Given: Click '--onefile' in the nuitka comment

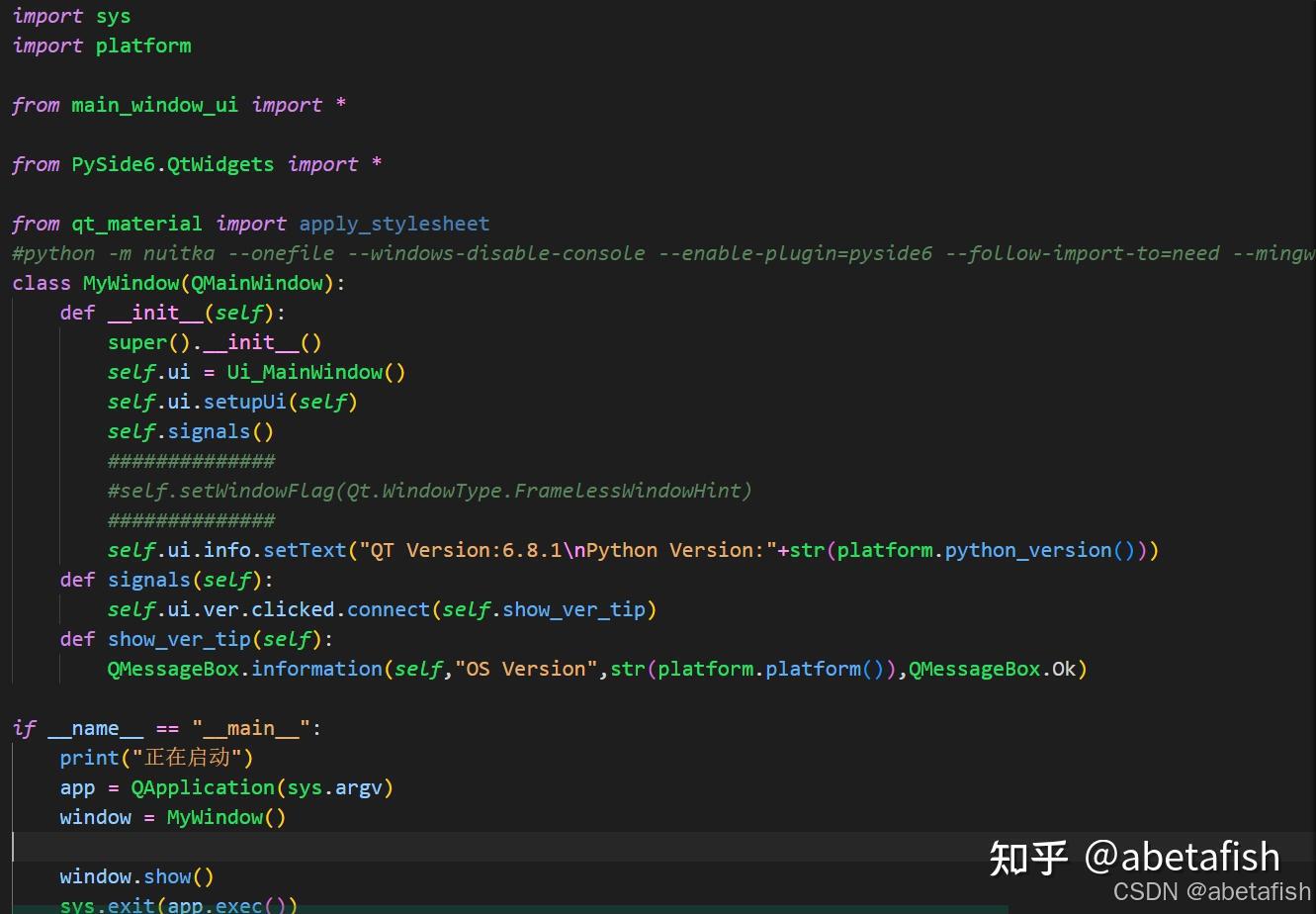Looking at the screenshot, I should [281, 253].
